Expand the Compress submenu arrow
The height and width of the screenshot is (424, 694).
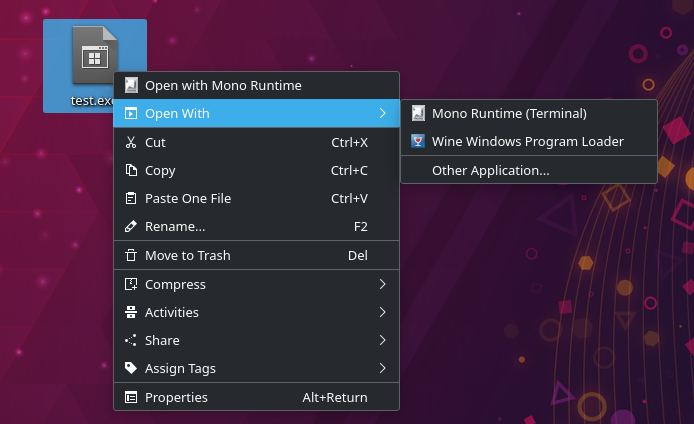click(x=383, y=284)
